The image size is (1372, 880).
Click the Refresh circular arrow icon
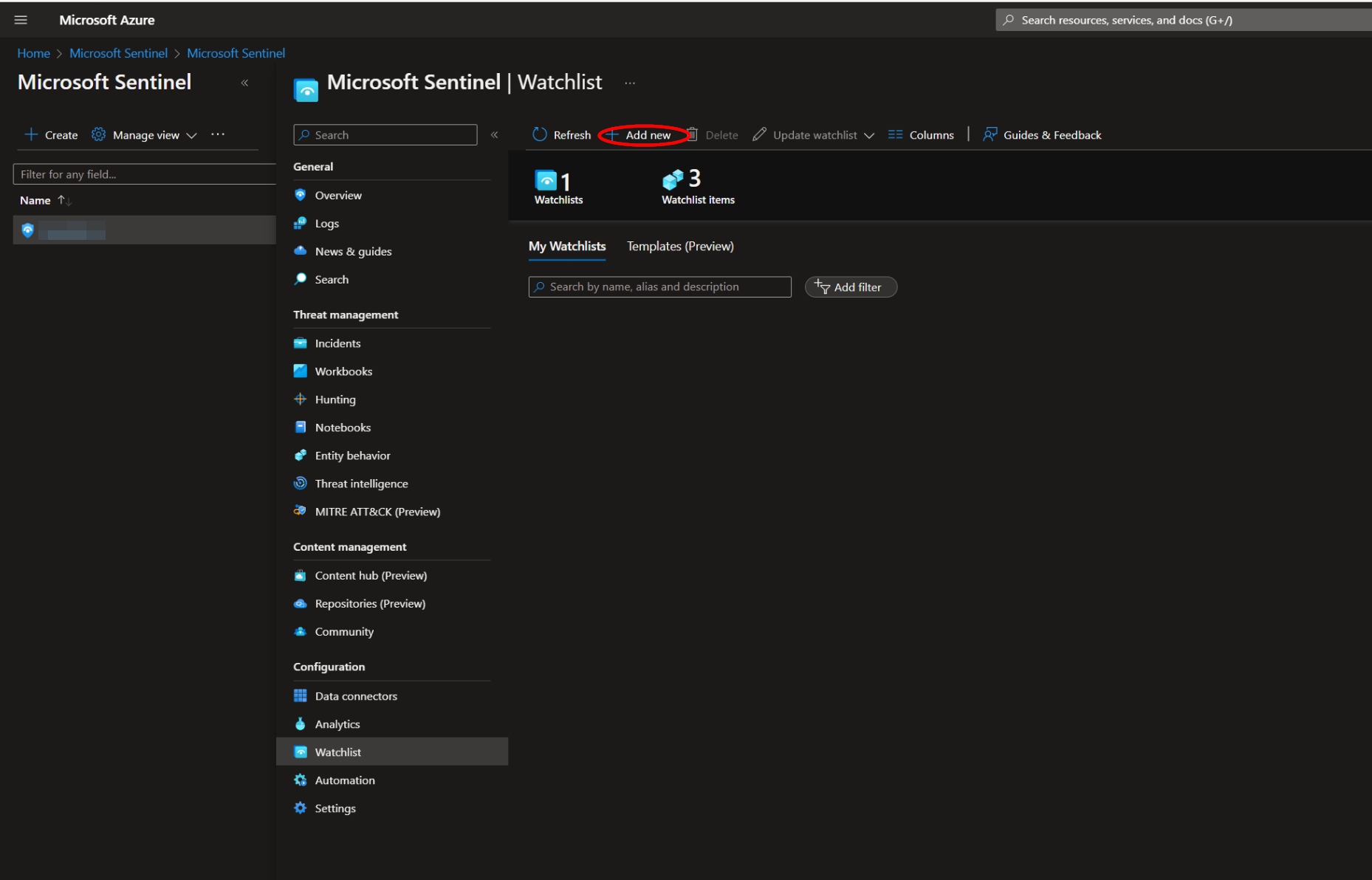tap(540, 134)
